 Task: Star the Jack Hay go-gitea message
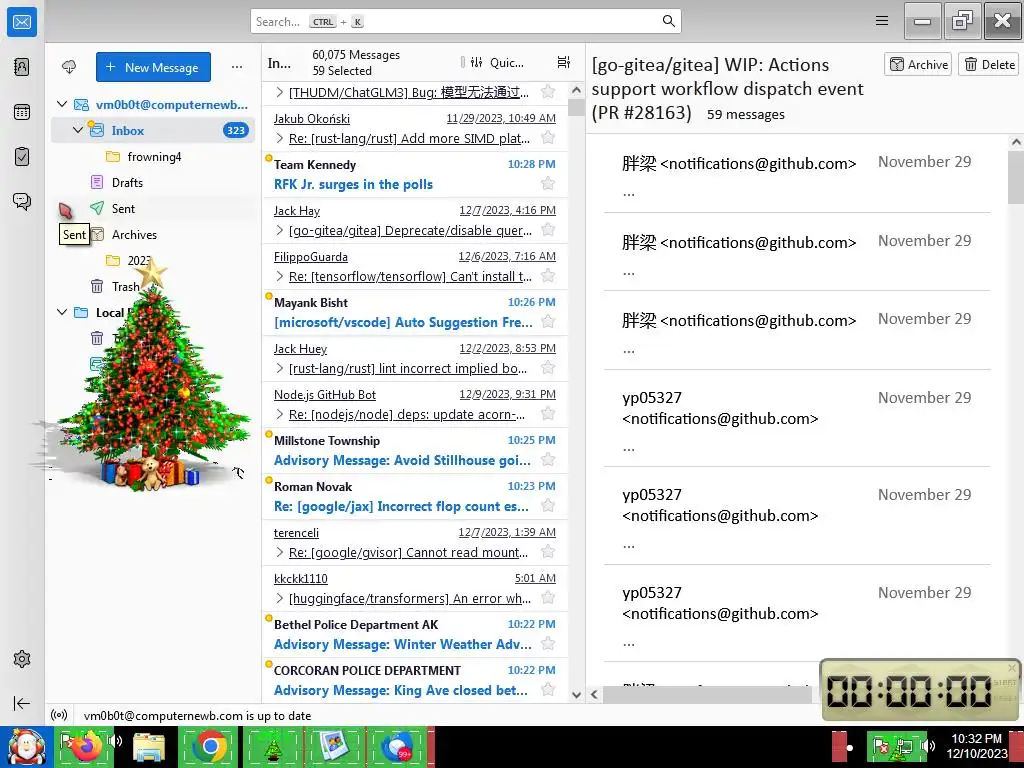(x=548, y=229)
